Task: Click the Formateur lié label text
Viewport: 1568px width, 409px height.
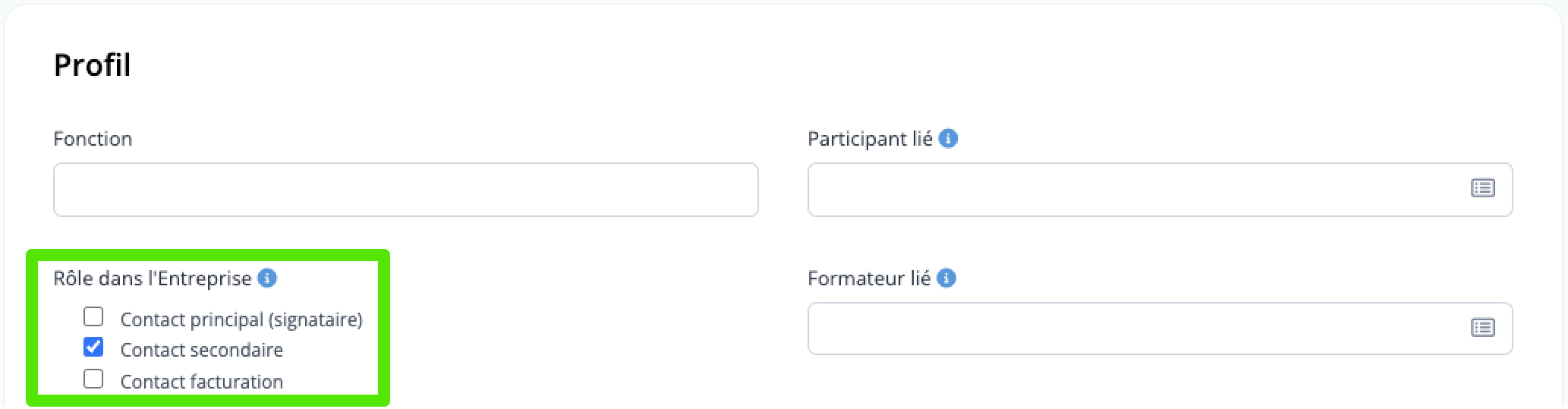Action: pos(869,278)
